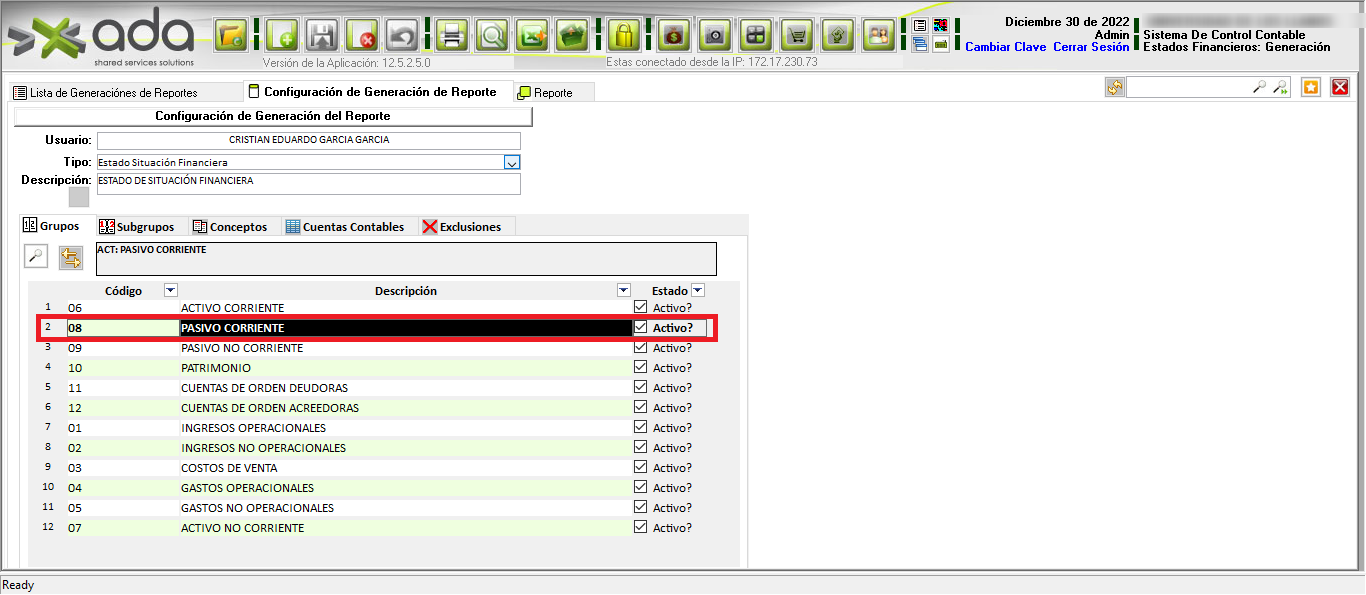Toggle the Activo checkbox for PATRIMONIO
The image size is (1366, 595).
641,367
